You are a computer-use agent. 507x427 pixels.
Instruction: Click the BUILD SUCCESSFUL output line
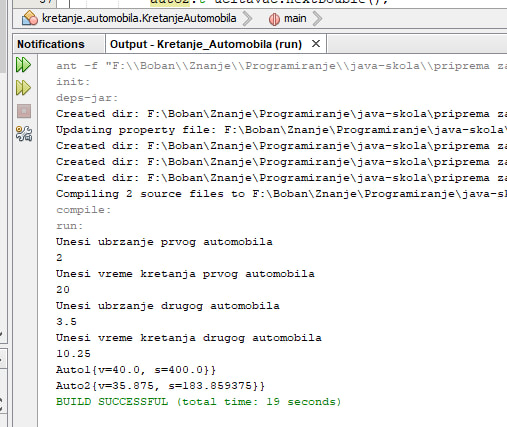coord(199,402)
